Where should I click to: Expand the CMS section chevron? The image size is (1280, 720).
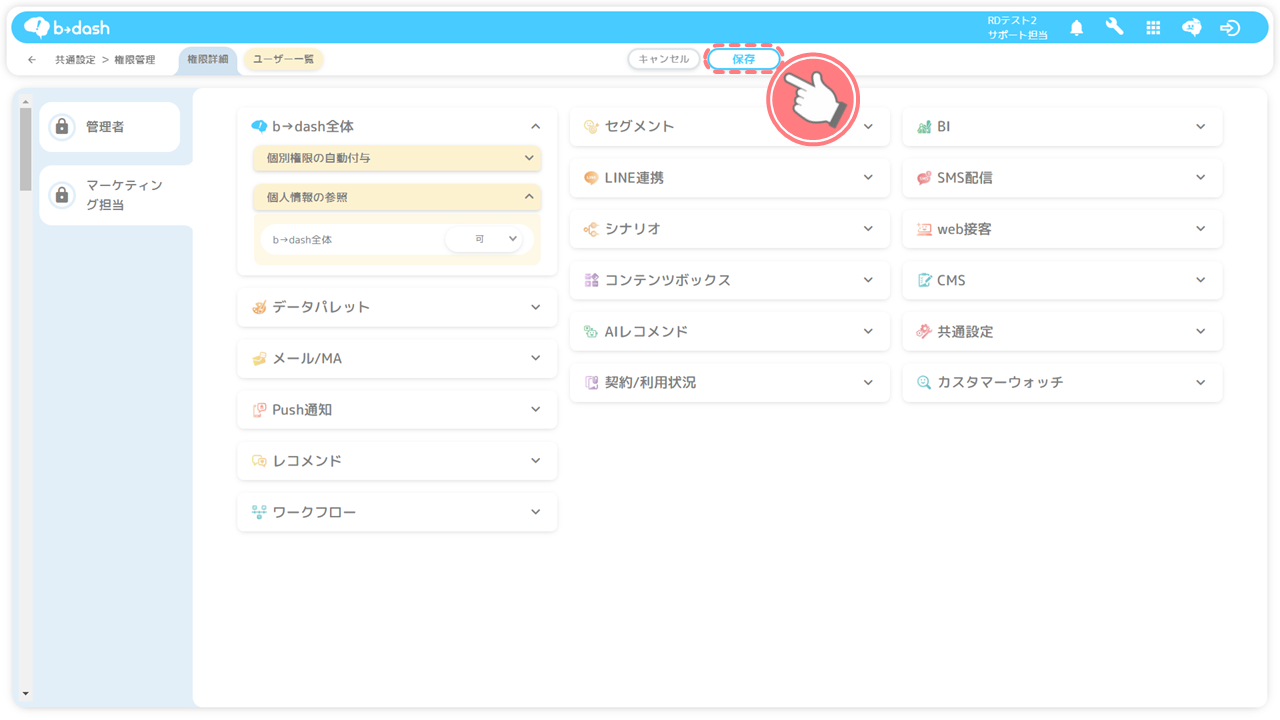coord(1200,280)
